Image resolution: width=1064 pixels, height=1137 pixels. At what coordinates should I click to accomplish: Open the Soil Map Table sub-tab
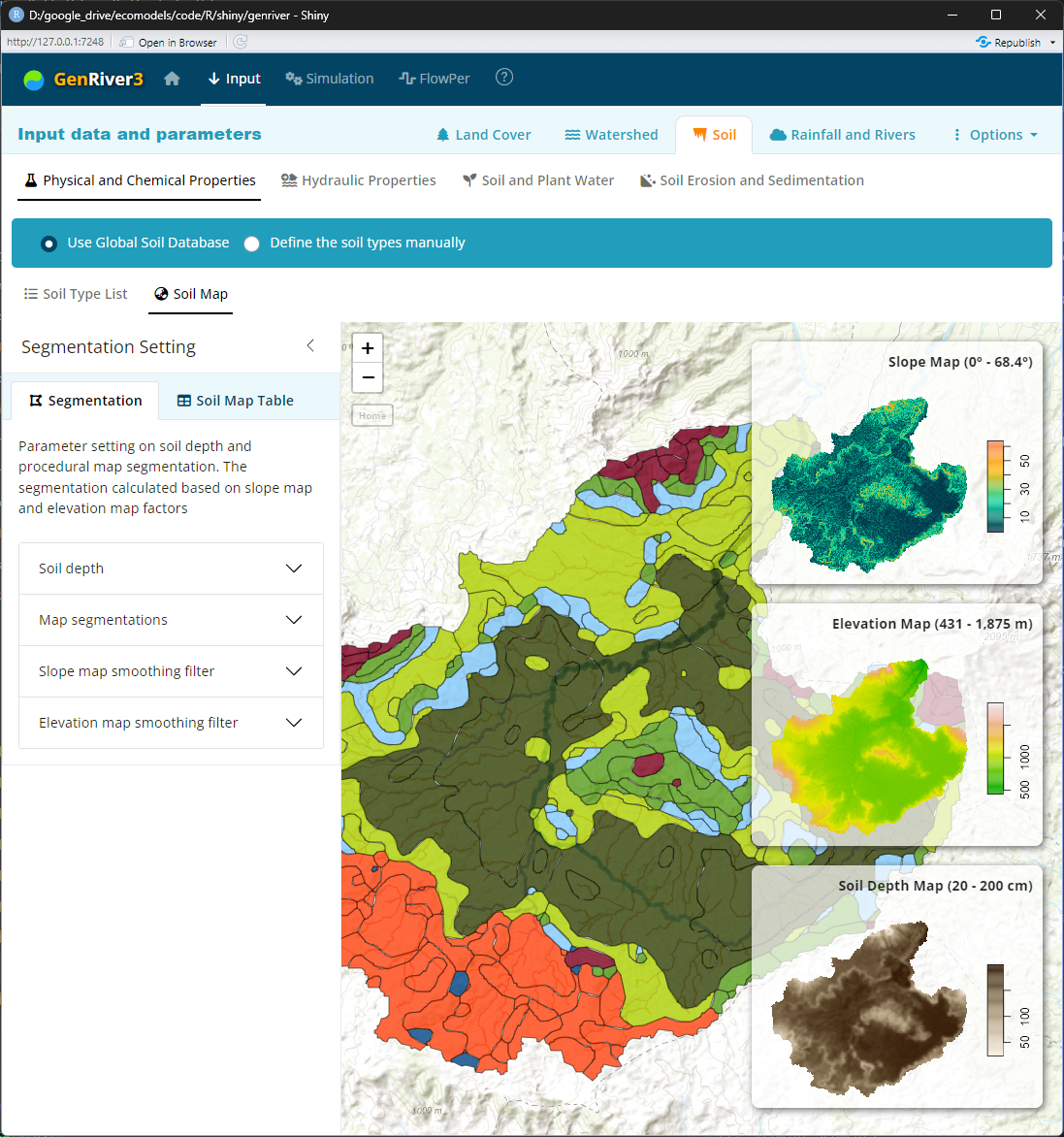[235, 401]
